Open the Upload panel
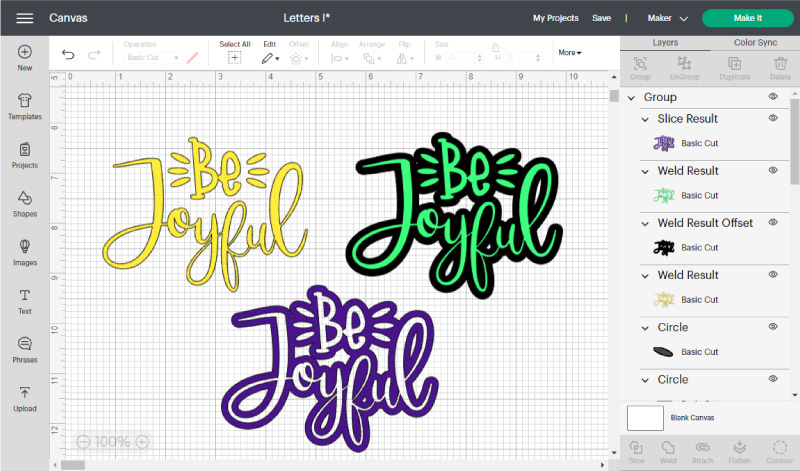Viewport: 800px width, 471px height. click(24, 397)
